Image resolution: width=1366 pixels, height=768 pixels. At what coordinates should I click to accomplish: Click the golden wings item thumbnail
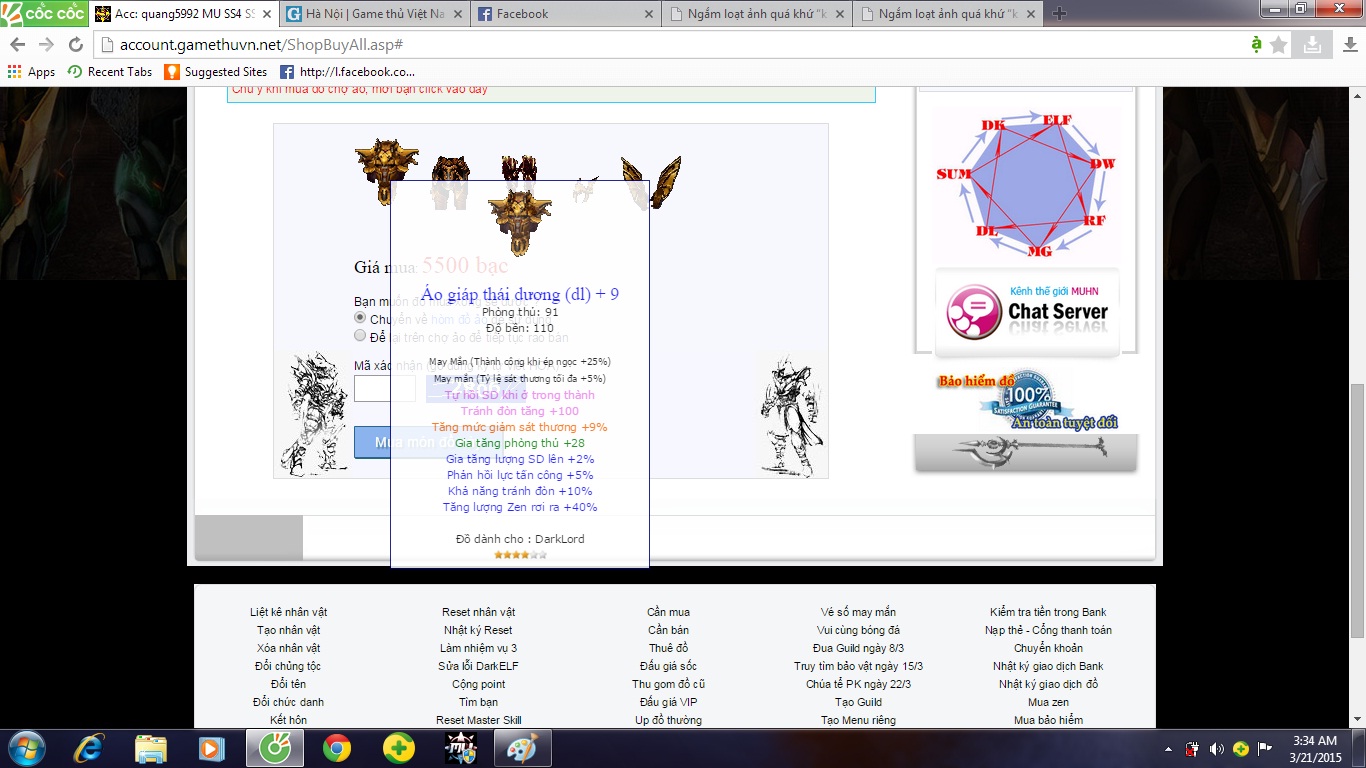tap(651, 182)
